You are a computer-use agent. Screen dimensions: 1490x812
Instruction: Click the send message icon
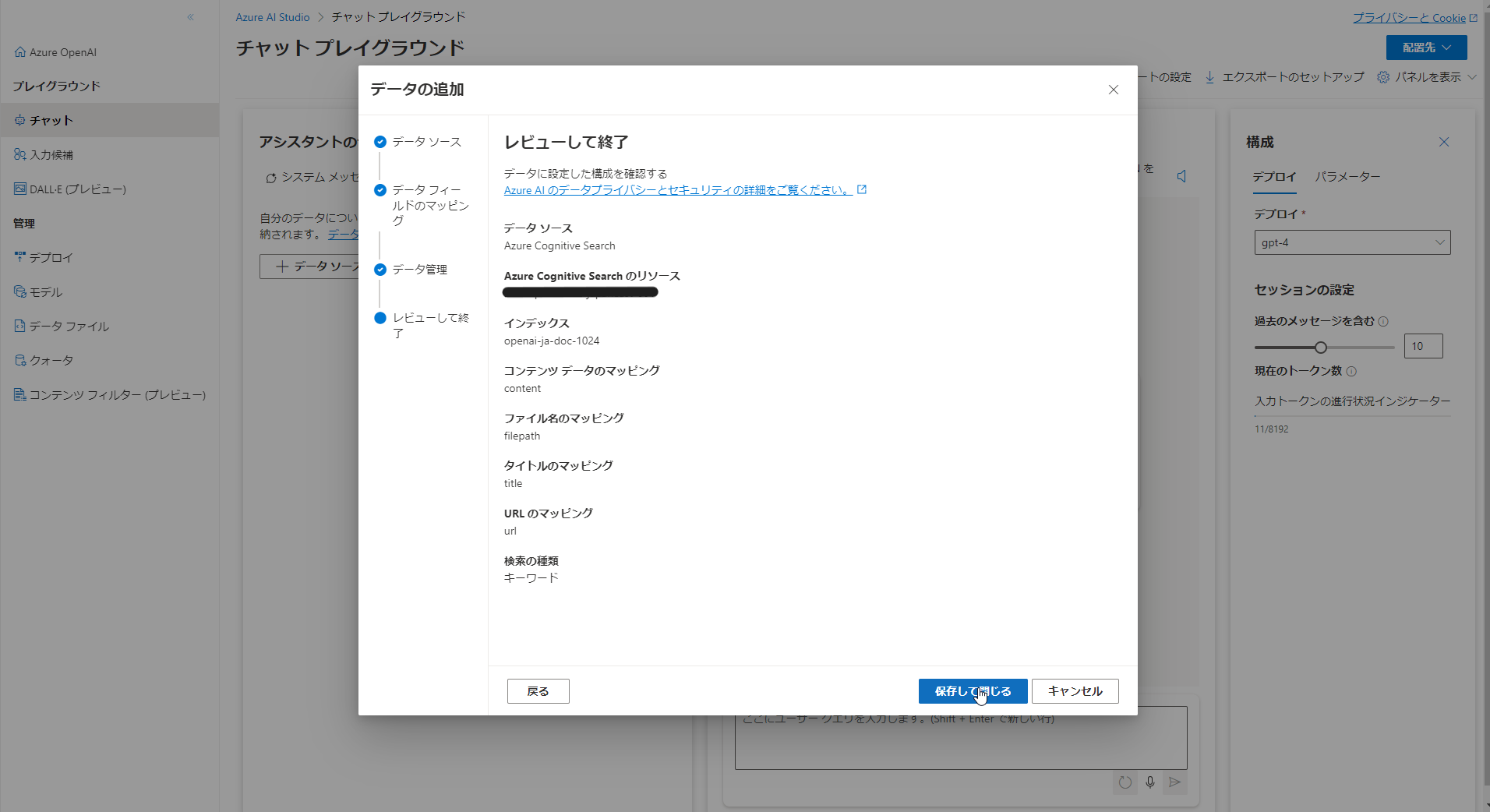(1175, 782)
